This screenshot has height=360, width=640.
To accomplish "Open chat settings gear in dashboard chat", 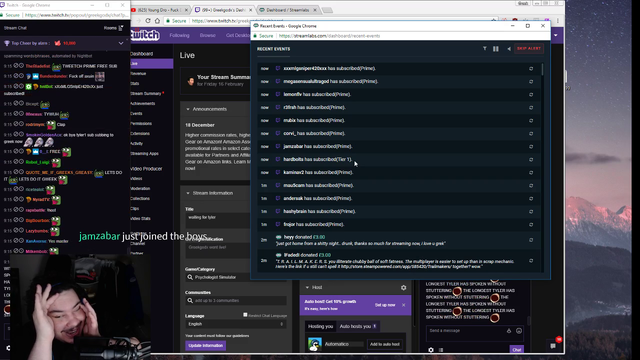I will point(431,350).
